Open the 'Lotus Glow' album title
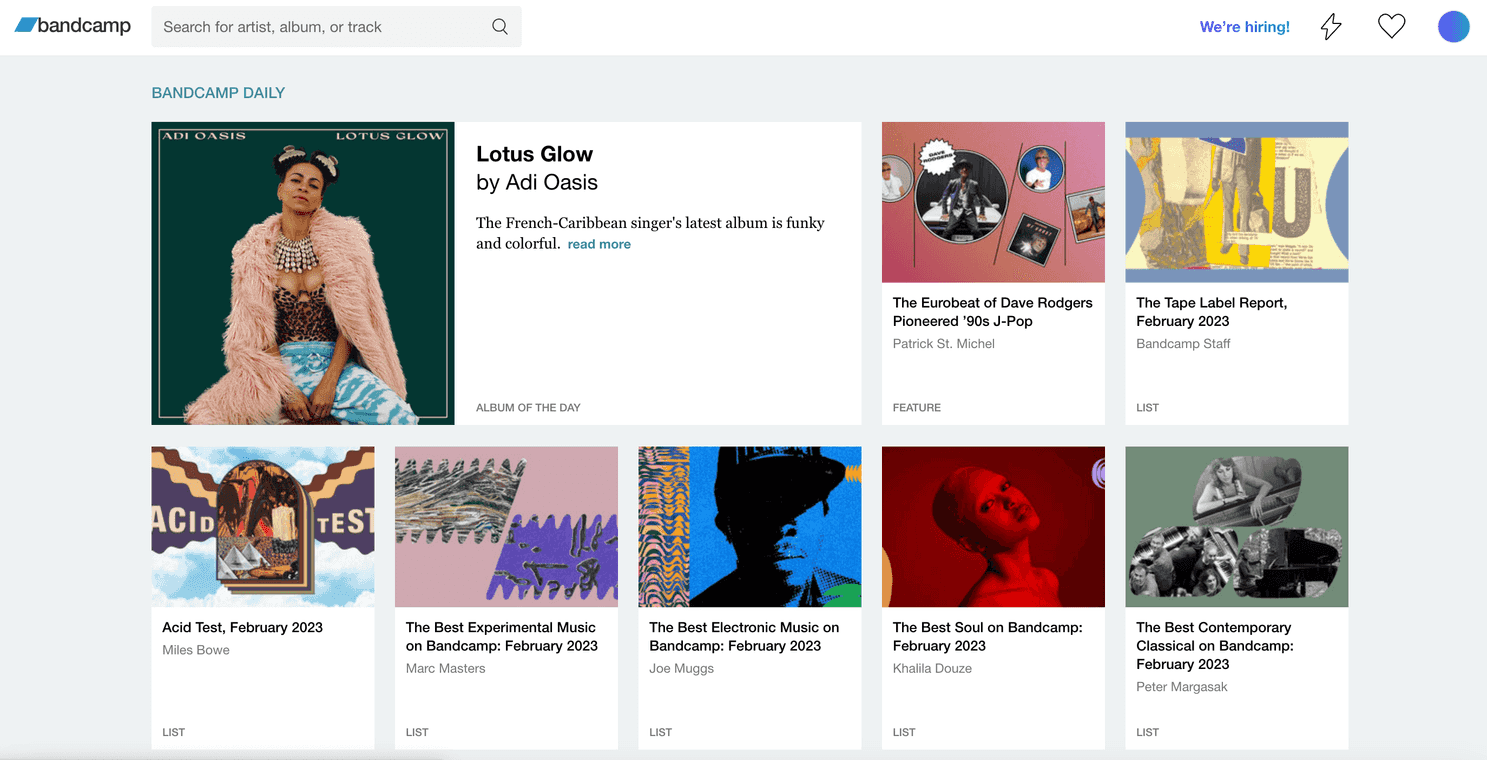 (x=534, y=153)
